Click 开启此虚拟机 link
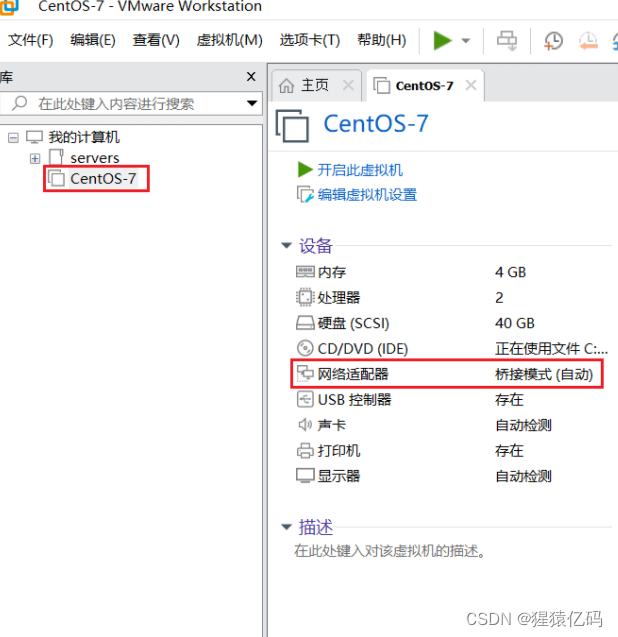 click(x=360, y=170)
